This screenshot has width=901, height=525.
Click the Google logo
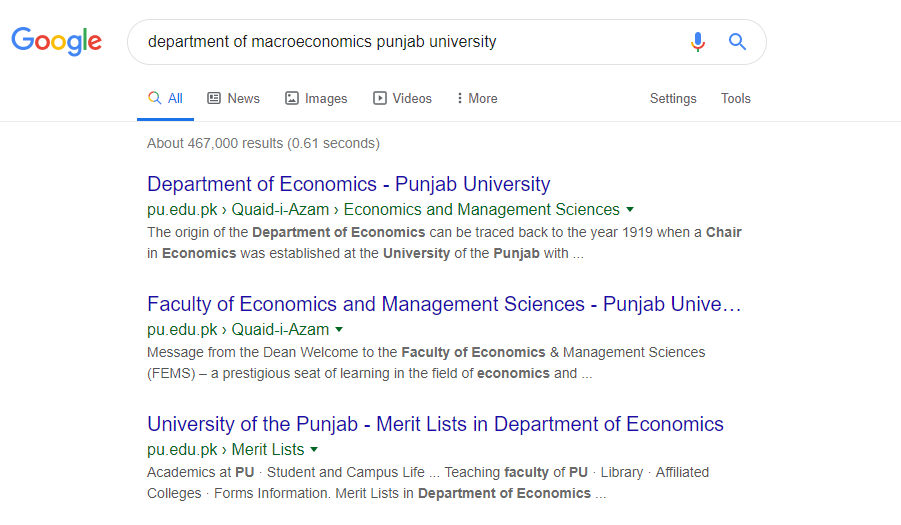tap(57, 41)
